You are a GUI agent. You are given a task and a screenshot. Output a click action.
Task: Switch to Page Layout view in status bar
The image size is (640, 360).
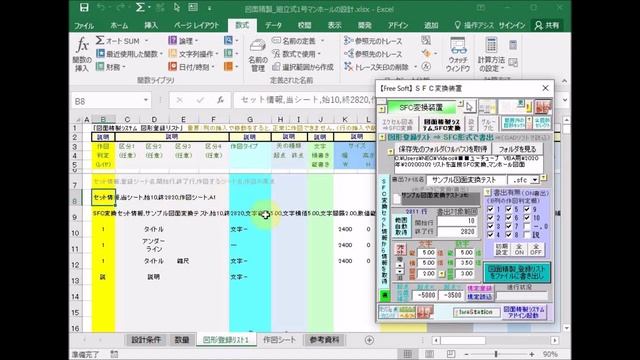(x=429, y=354)
